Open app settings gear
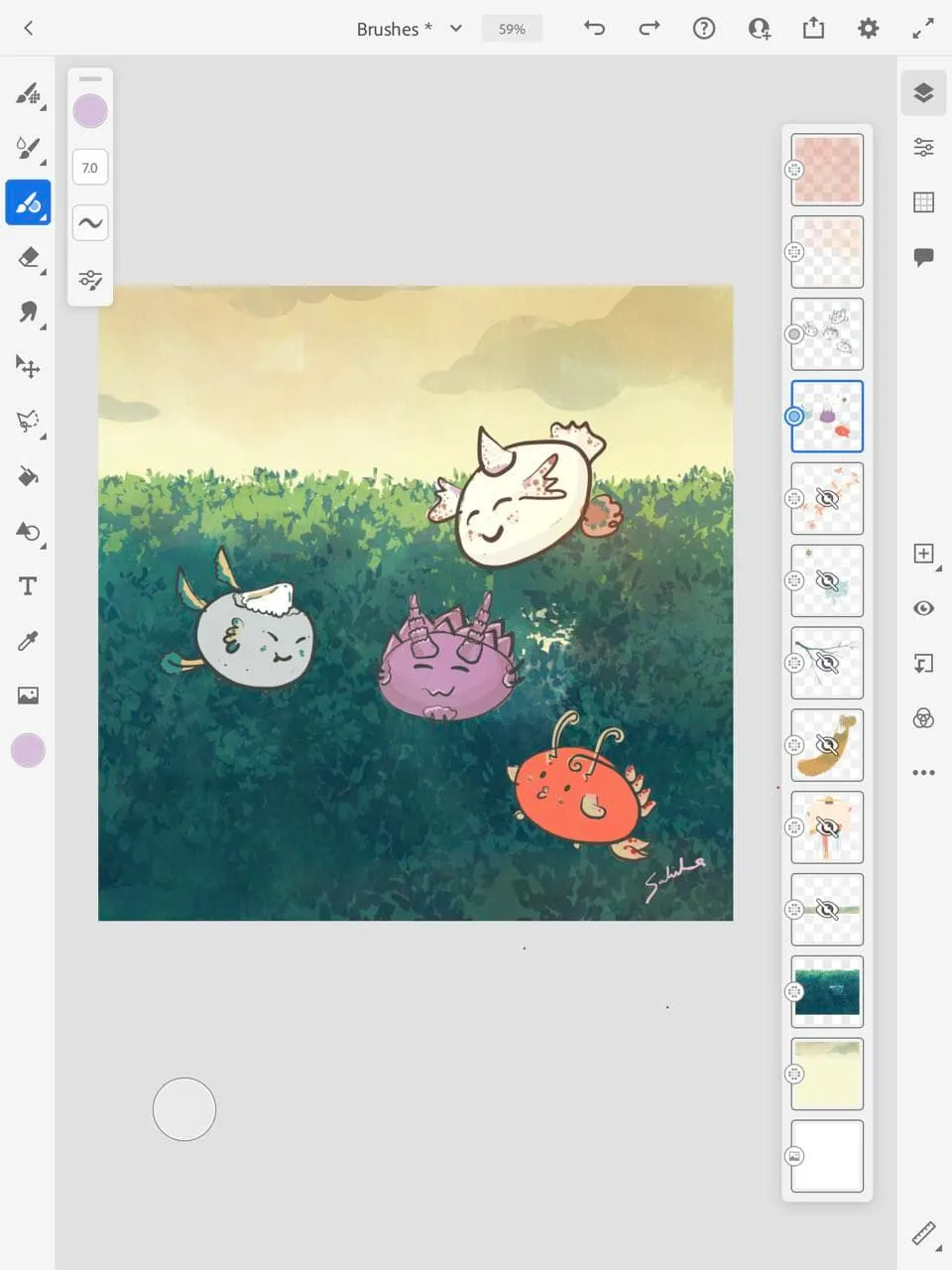Image resolution: width=952 pixels, height=1270 pixels. [x=868, y=28]
